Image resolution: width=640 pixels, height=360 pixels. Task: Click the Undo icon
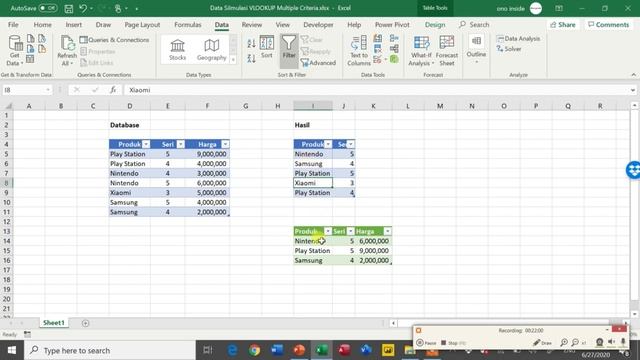pos(83,8)
